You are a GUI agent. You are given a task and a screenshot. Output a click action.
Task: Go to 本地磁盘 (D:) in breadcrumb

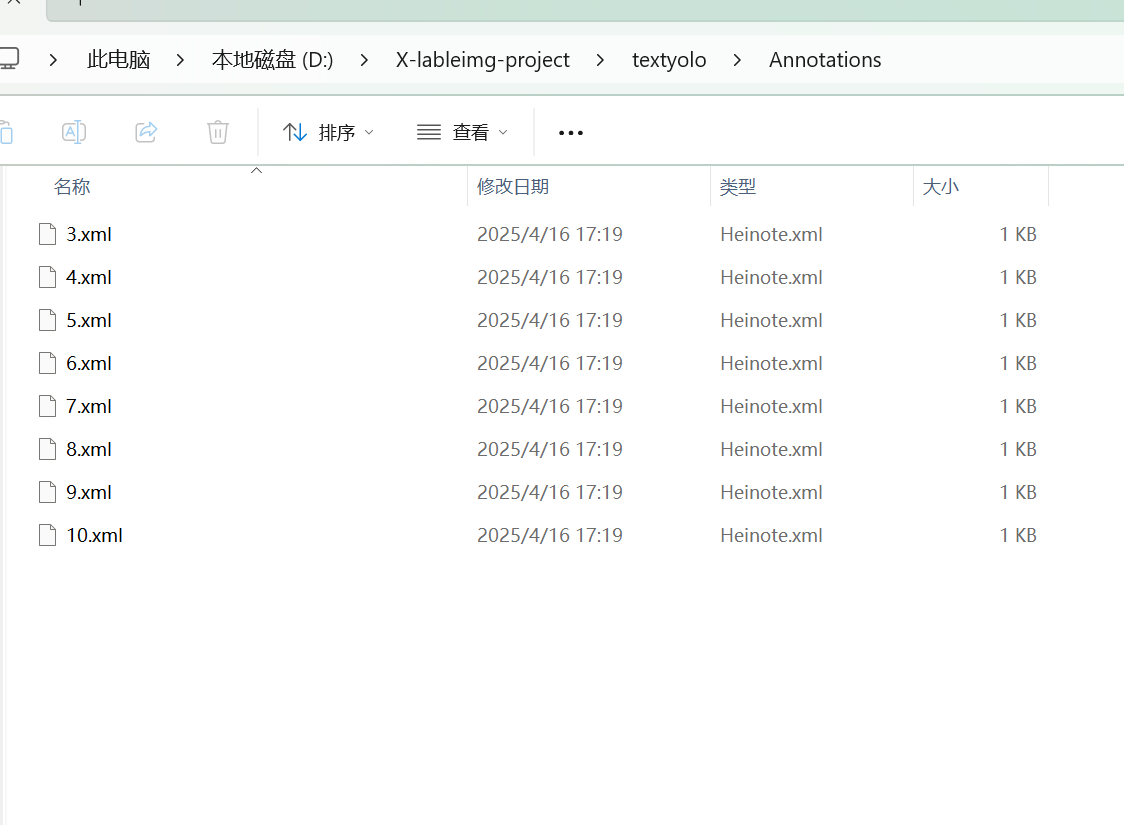(x=272, y=60)
